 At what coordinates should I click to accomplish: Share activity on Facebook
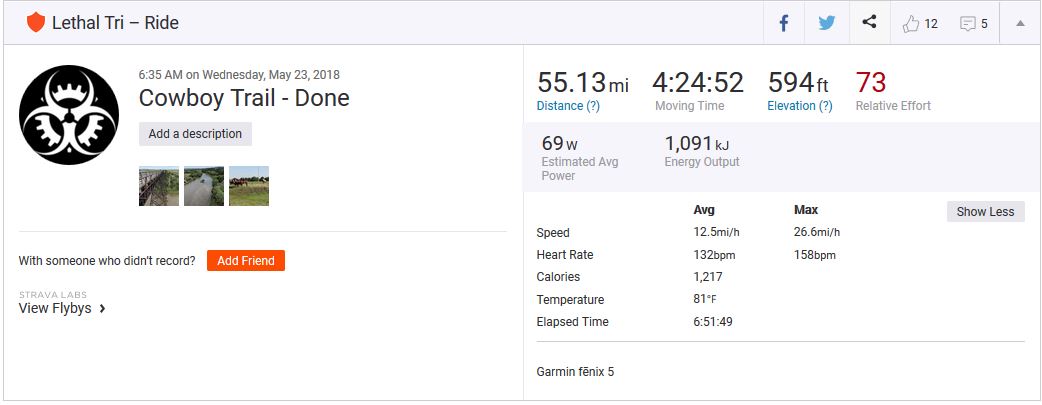tap(784, 23)
